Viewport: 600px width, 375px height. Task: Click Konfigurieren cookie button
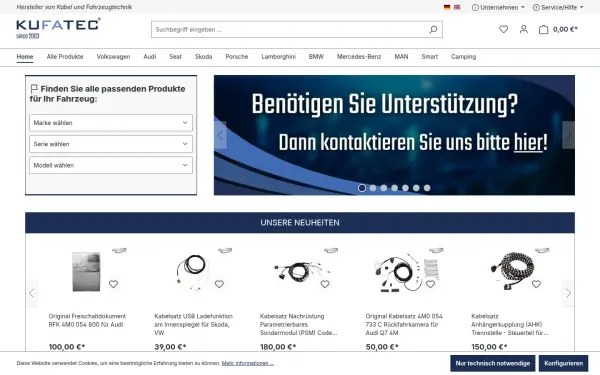tap(563, 363)
